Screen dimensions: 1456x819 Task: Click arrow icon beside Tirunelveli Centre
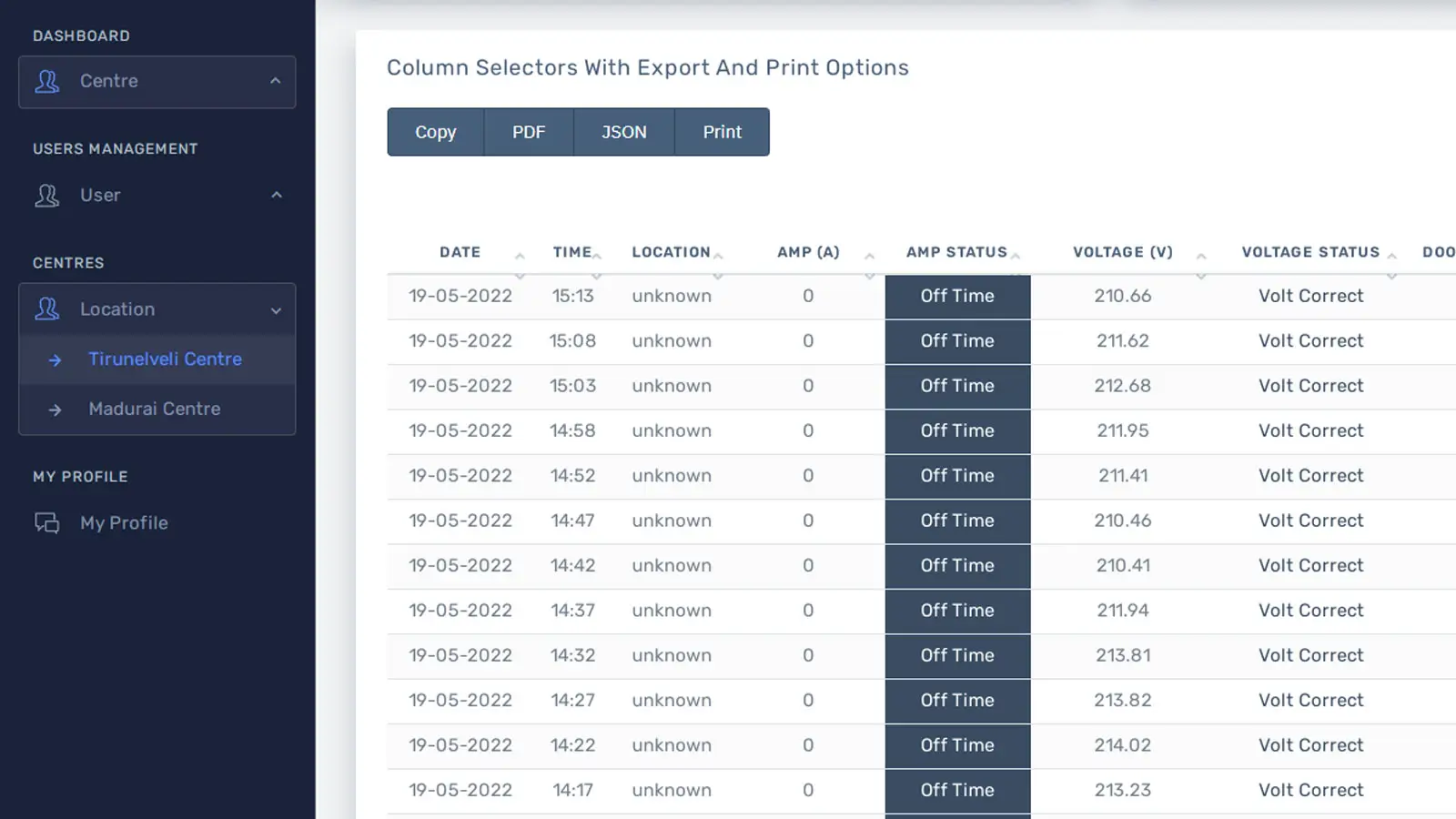(56, 360)
